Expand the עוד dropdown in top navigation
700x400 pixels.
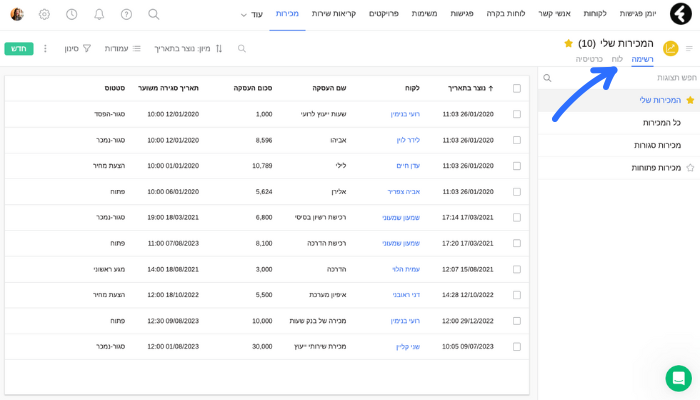252,14
